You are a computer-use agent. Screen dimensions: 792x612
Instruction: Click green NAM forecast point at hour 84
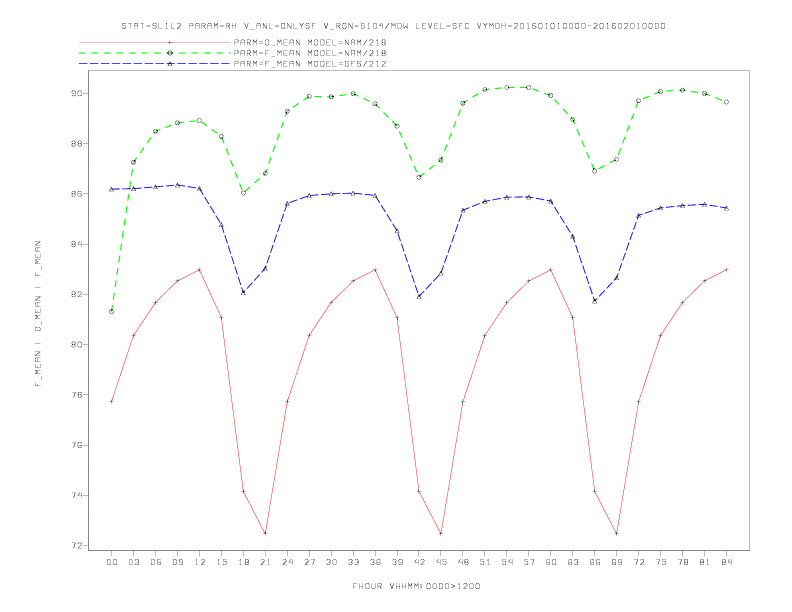[726, 102]
